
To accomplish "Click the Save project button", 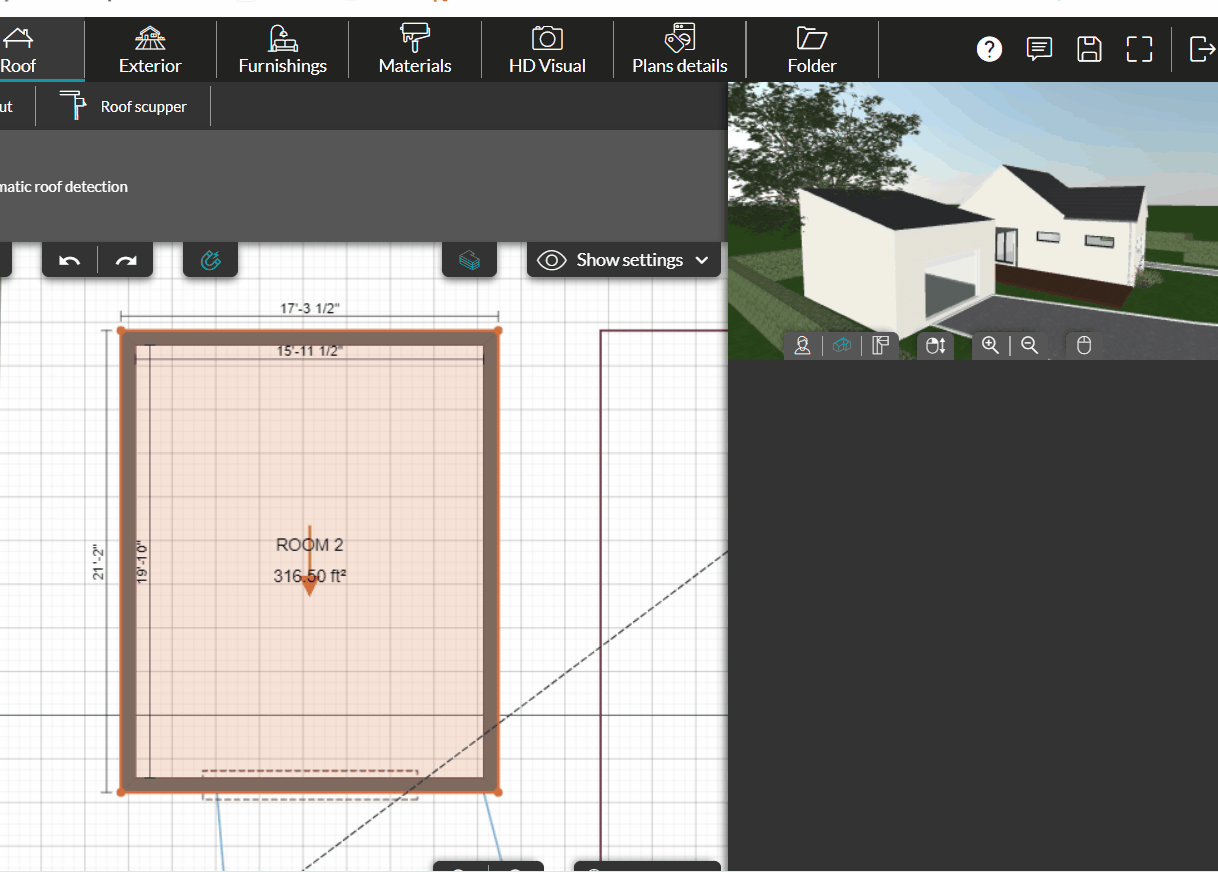I will [1089, 49].
